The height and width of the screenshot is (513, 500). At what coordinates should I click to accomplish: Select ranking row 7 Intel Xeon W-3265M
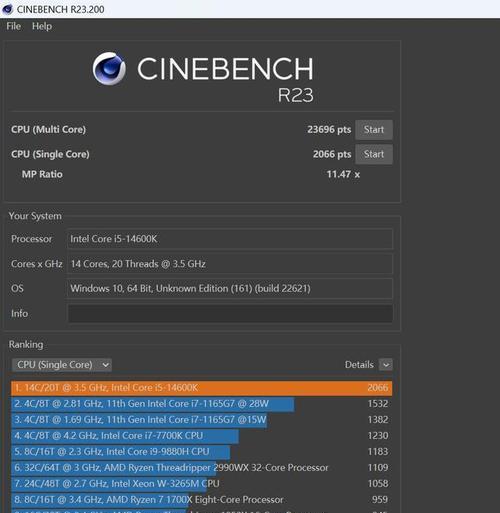click(202, 484)
